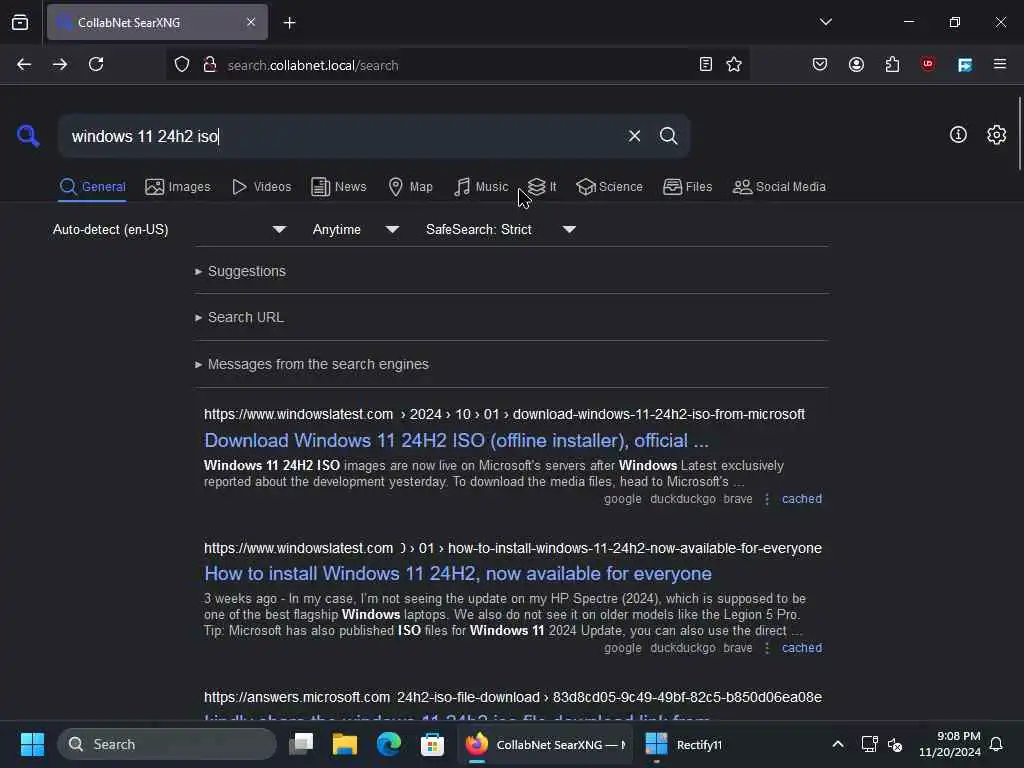Switch to the Map search tab
The height and width of the screenshot is (768, 1024).
410,187
